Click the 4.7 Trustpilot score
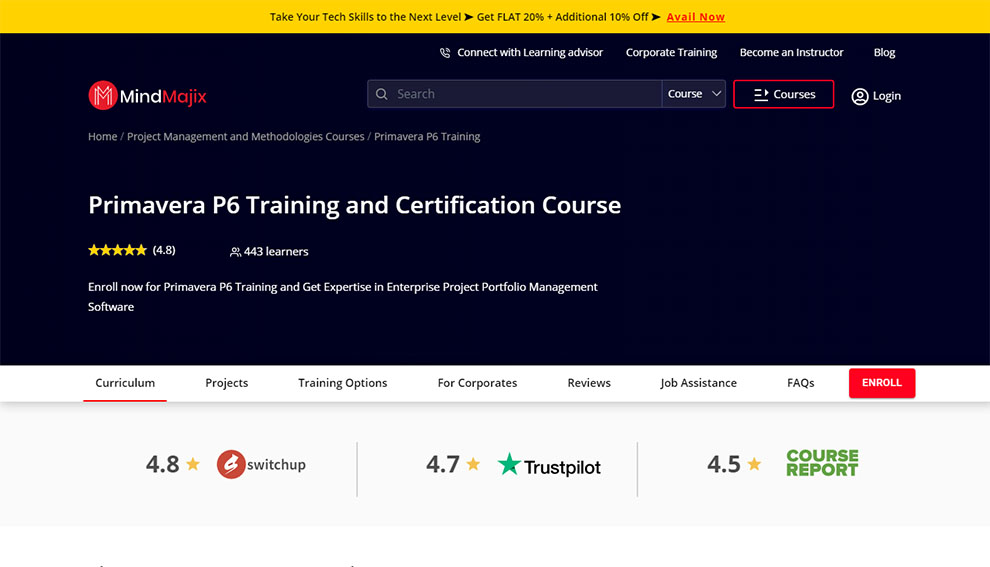This screenshot has width=990, height=567. pyautogui.click(x=443, y=464)
